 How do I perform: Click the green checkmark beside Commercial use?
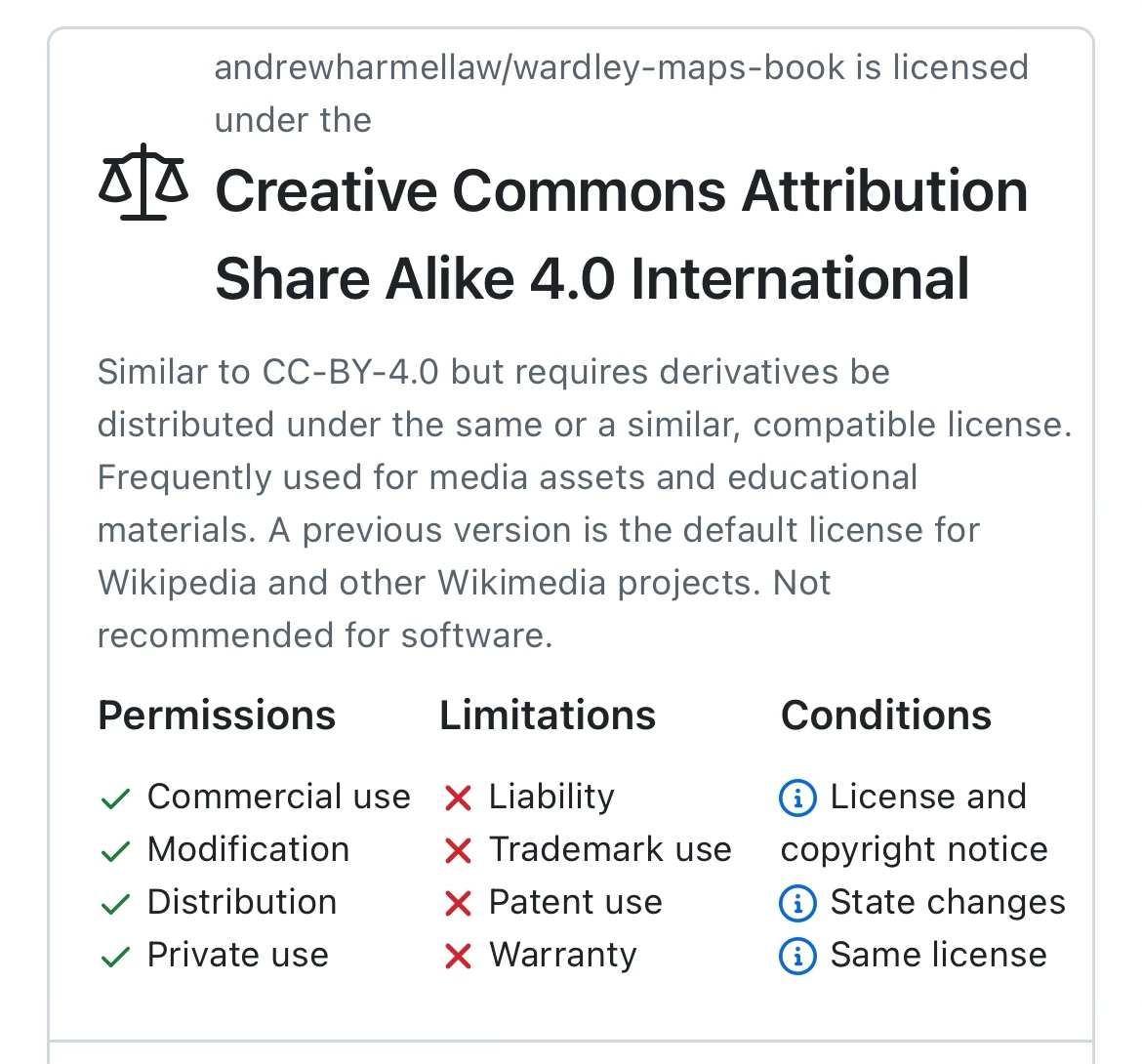coord(115,799)
